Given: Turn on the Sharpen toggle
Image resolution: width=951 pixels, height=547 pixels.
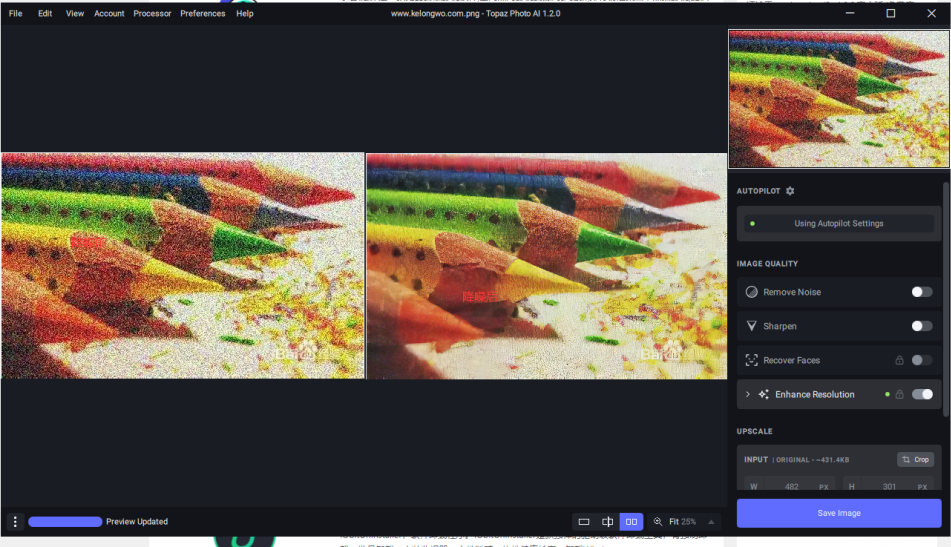Looking at the screenshot, I should pos(922,326).
